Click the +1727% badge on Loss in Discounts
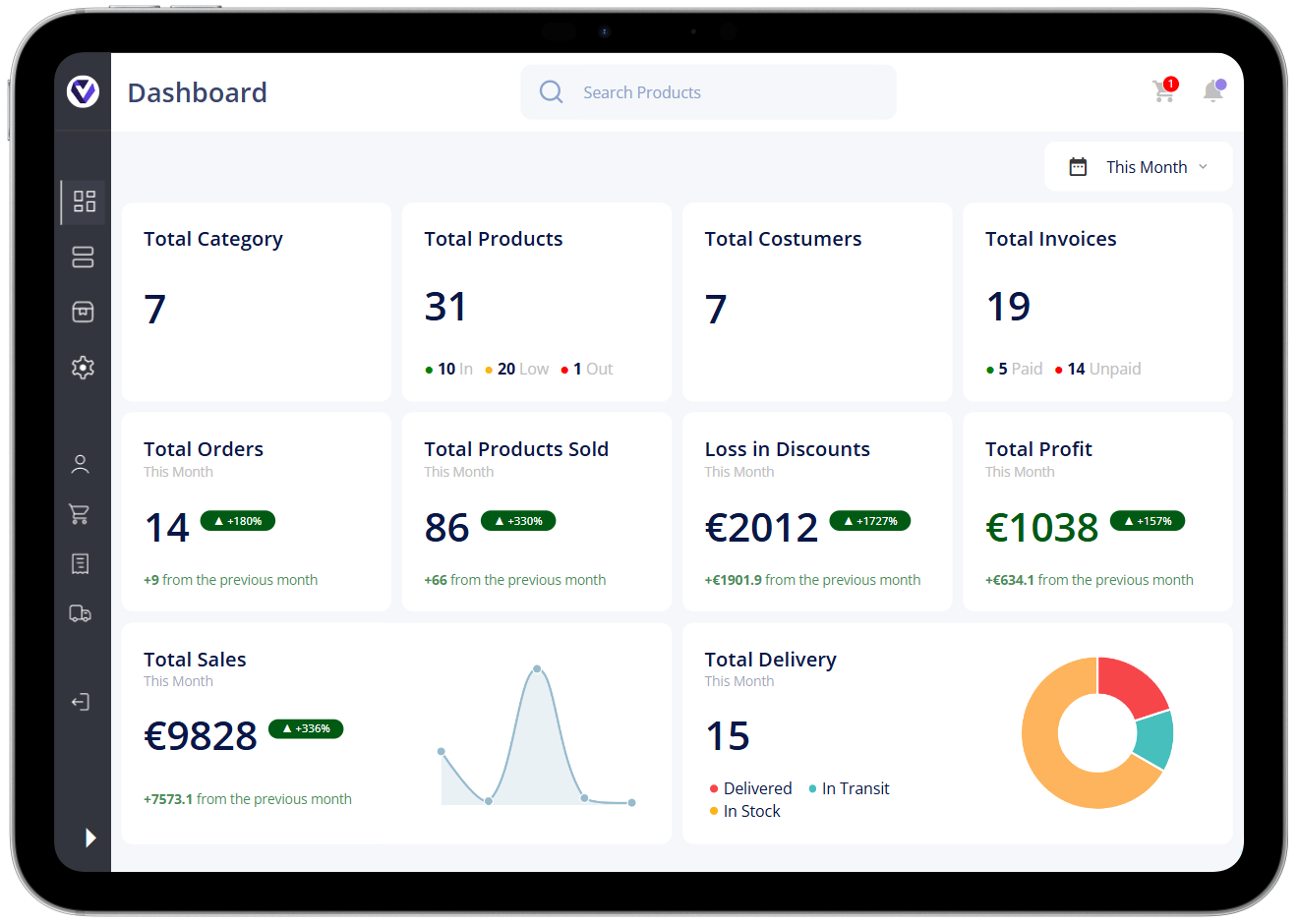 (870, 521)
